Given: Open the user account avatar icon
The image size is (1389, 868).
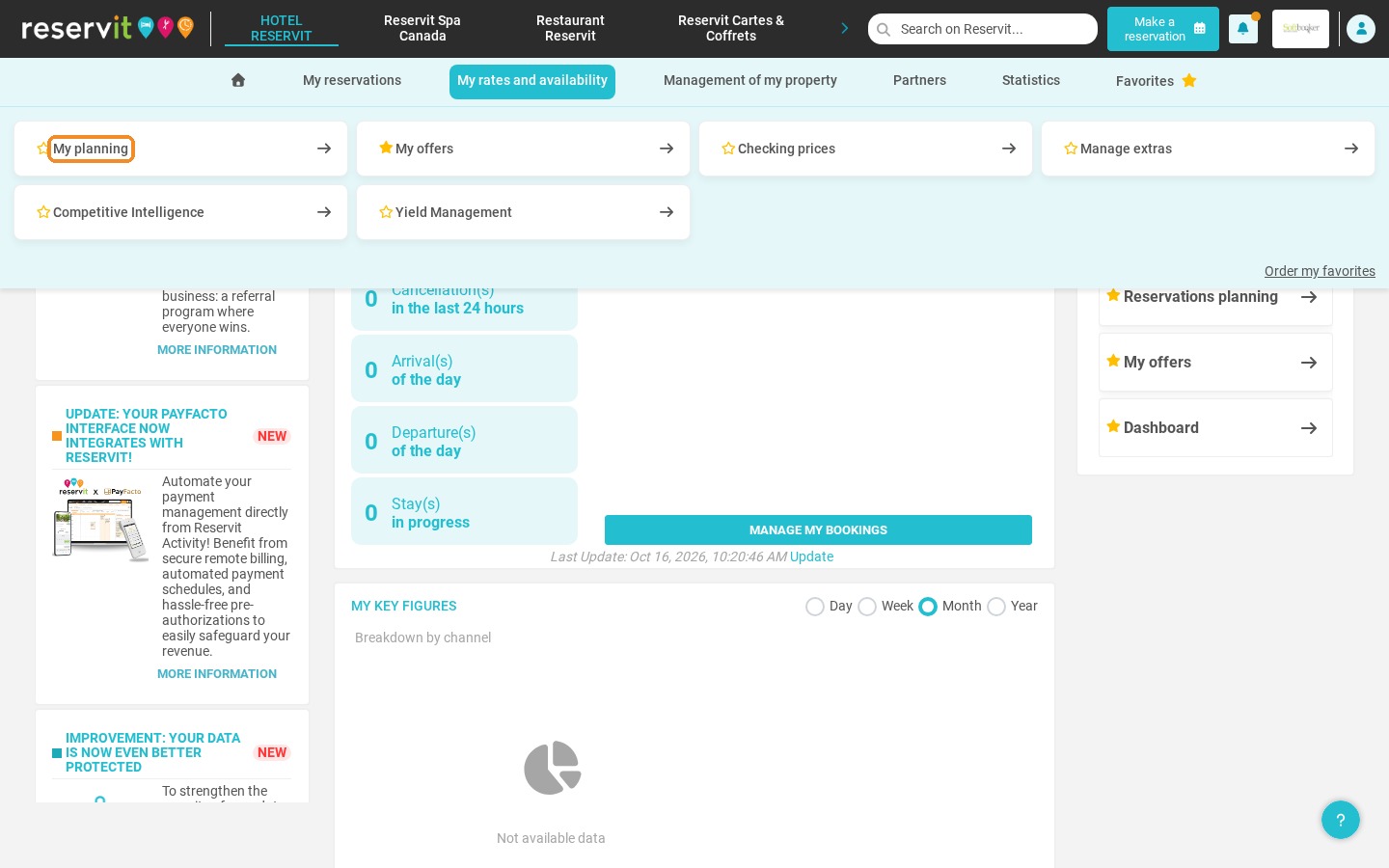Looking at the screenshot, I should pyautogui.click(x=1361, y=29).
